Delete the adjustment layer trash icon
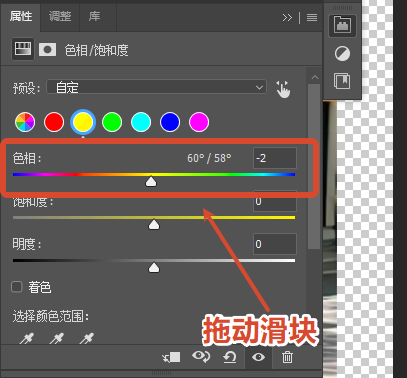The width and height of the screenshot is (407, 378). (x=287, y=357)
